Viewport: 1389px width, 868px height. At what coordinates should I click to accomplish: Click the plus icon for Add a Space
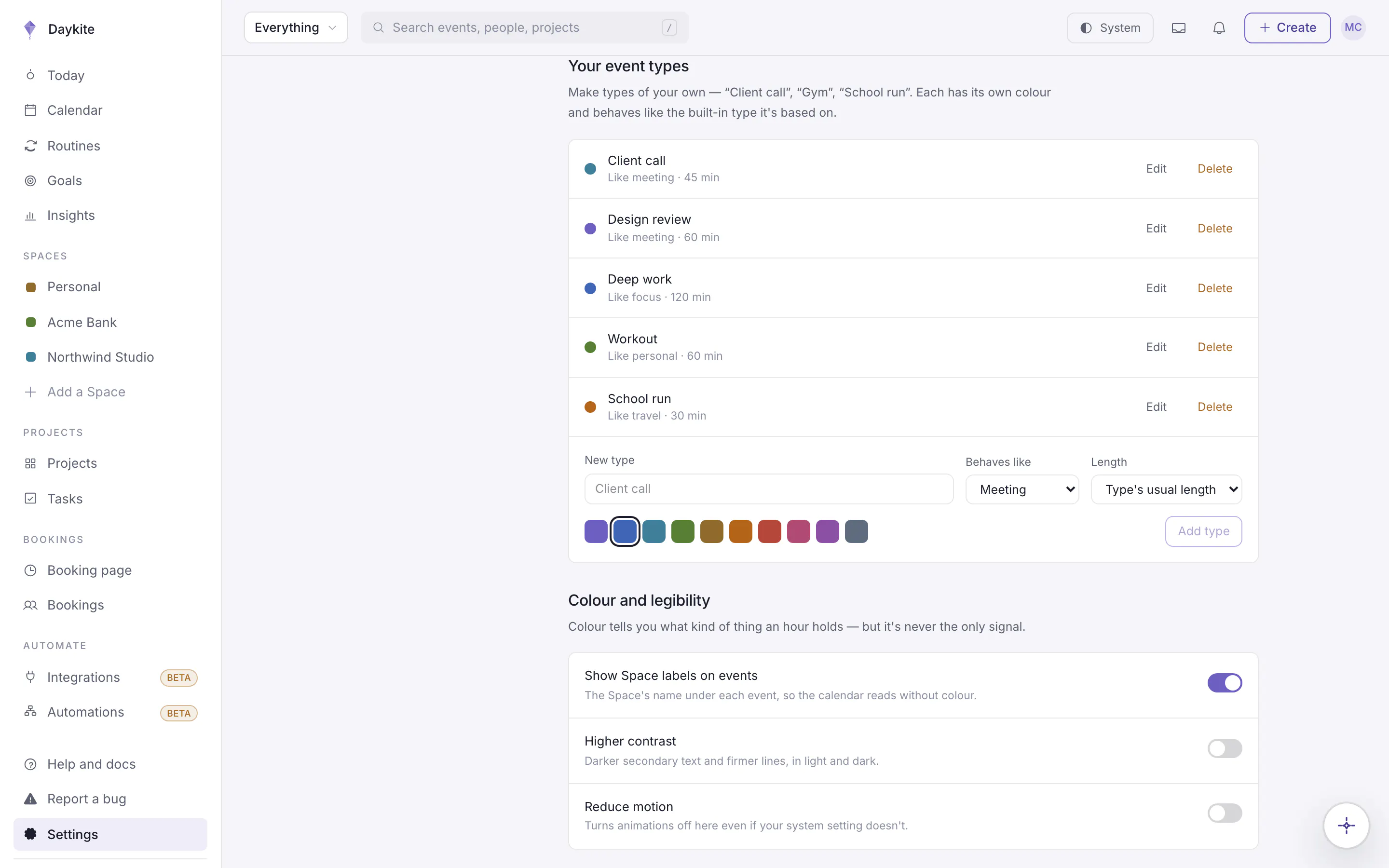pyautogui.click(x=30, y=392)
